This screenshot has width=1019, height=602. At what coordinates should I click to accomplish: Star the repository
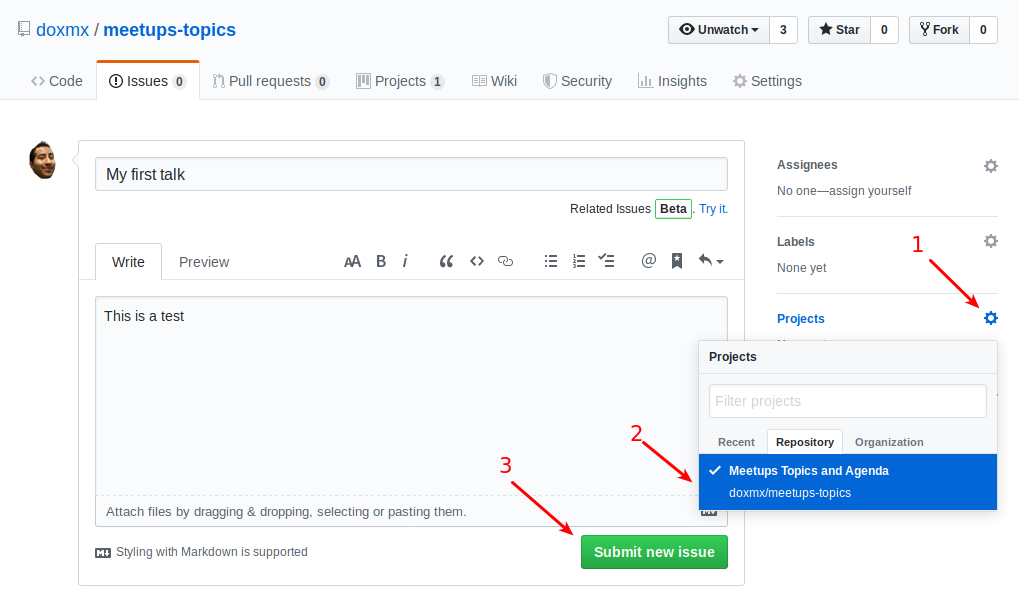tap(839, 30)
